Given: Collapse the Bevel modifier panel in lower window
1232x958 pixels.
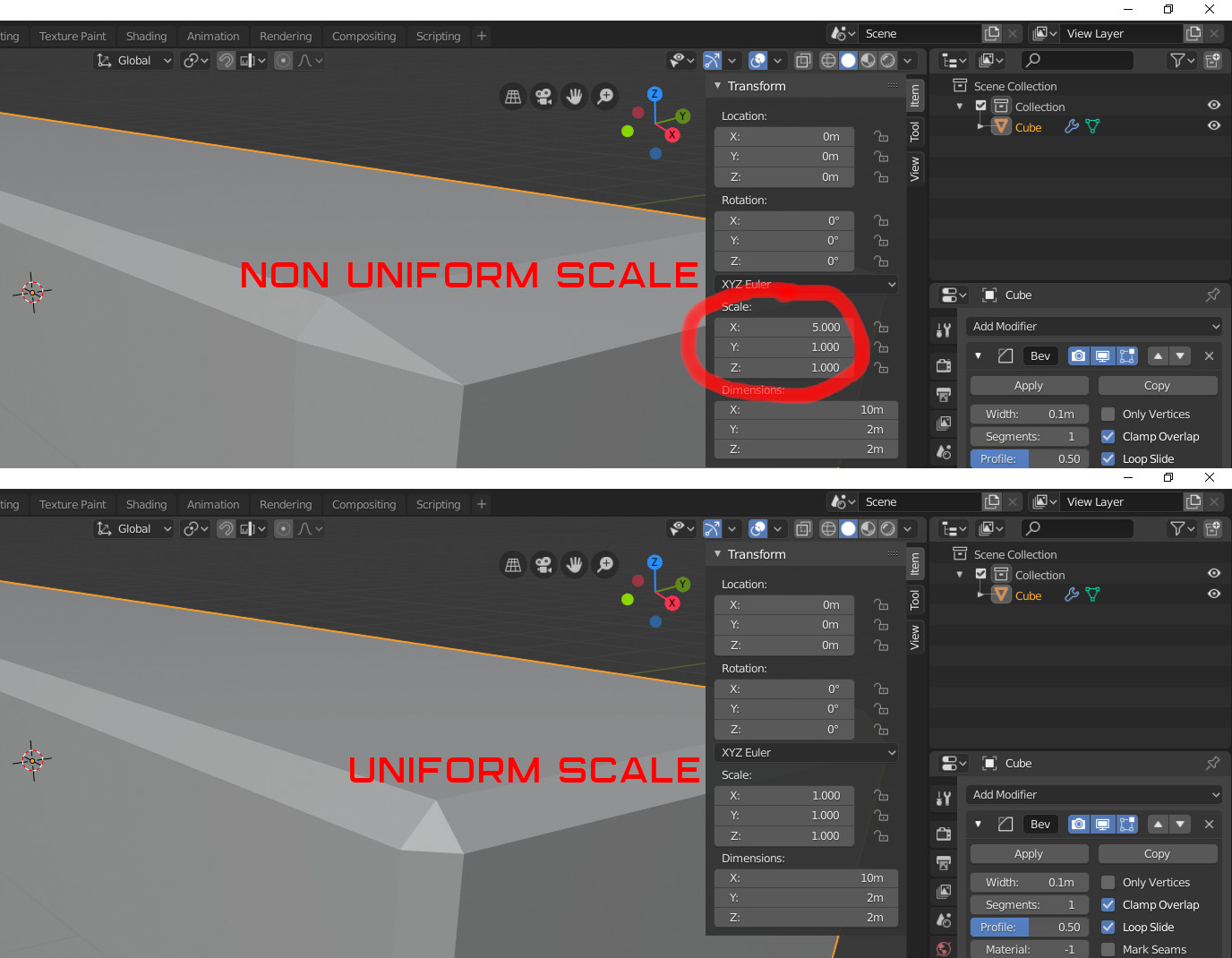Looking at the screenshot, I should [978, 824].
